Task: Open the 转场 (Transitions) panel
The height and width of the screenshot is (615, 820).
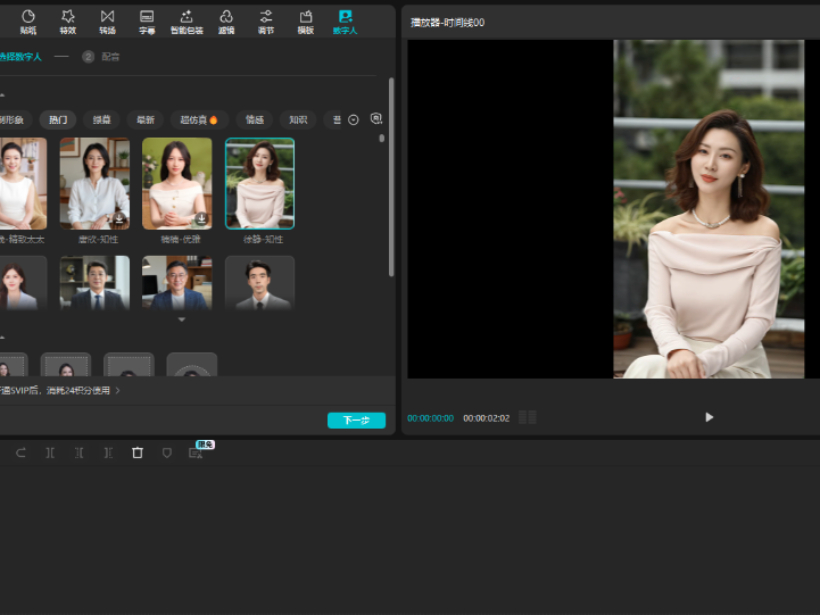Action: (x=107, y=21)
